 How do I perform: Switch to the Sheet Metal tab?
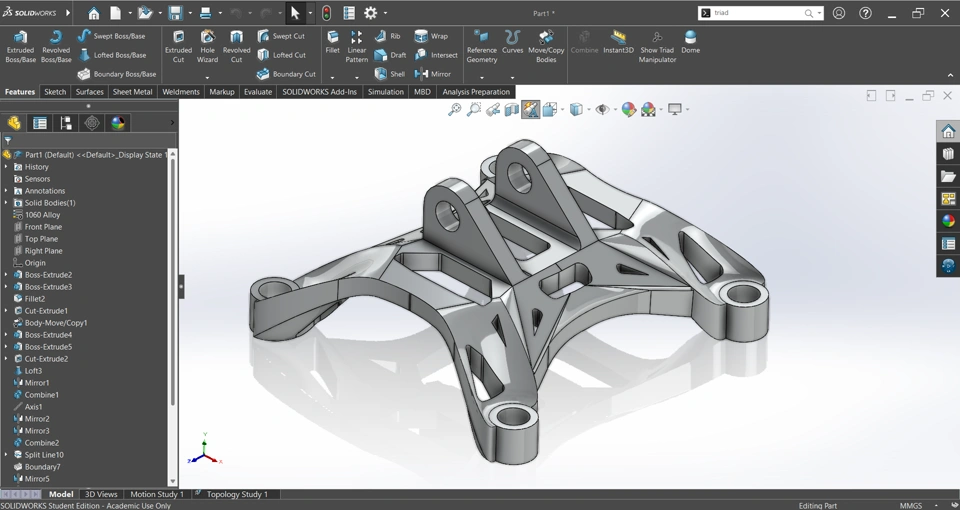[132, 92]
